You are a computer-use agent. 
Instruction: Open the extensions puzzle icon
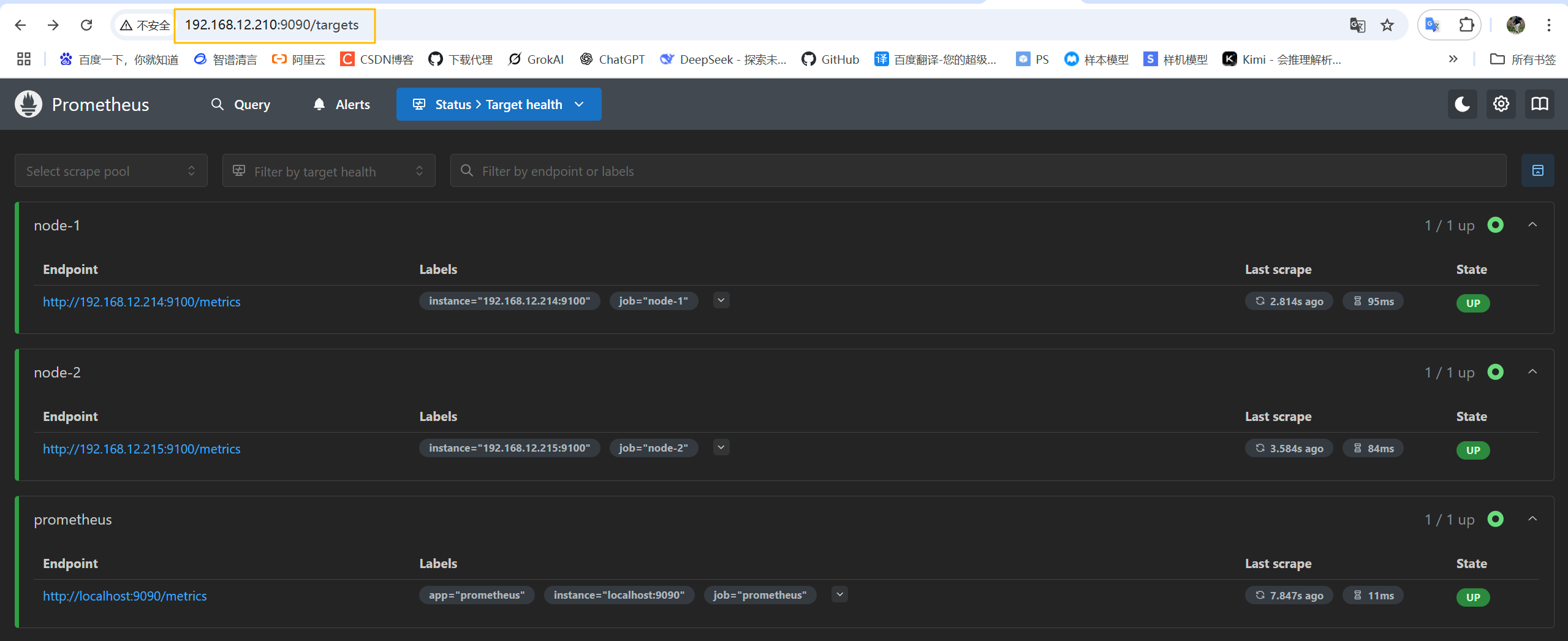(1466, 25)
